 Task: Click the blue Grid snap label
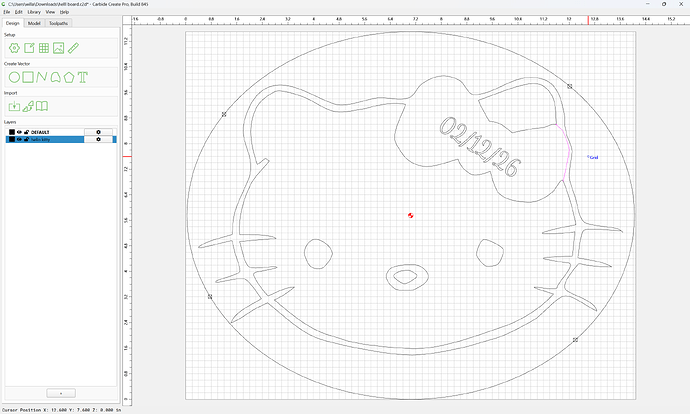593,157
